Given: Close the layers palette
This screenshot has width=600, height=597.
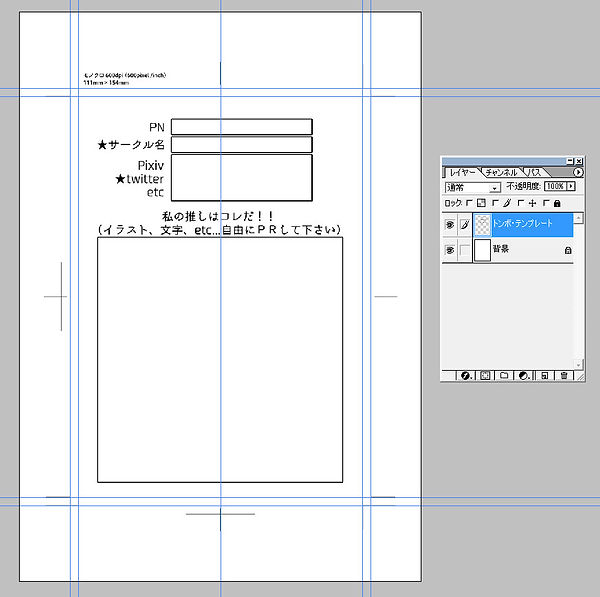Looking at the screenshot, I should tap(579, 161).
